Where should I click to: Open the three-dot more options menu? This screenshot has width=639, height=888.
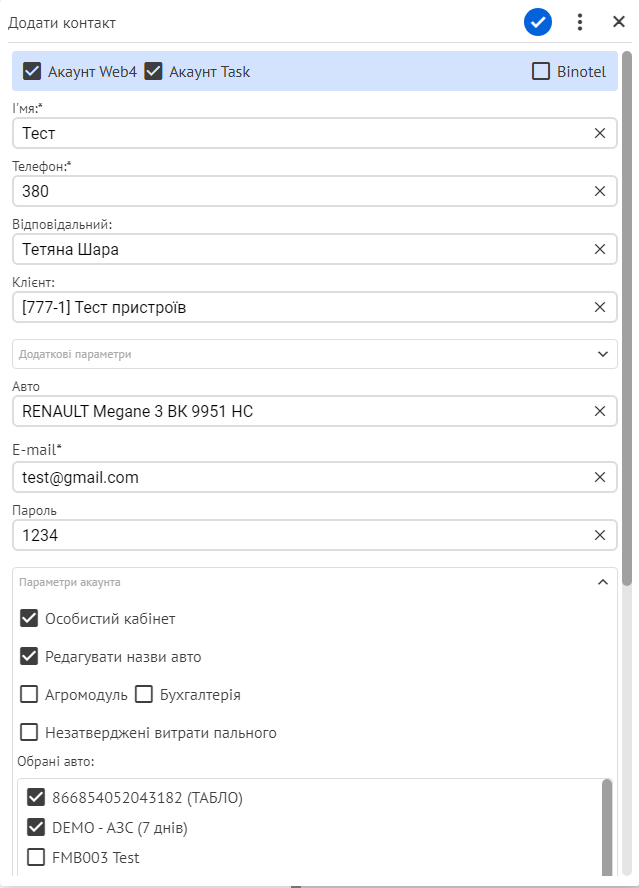580,22
